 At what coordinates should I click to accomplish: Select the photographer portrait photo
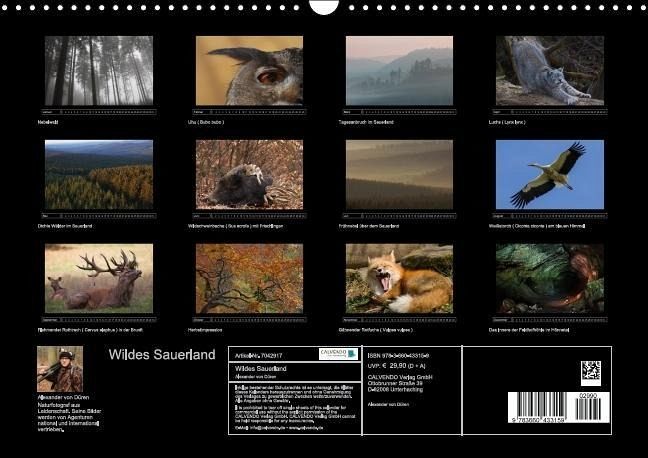pyautogui.click(x=60, y=369)
